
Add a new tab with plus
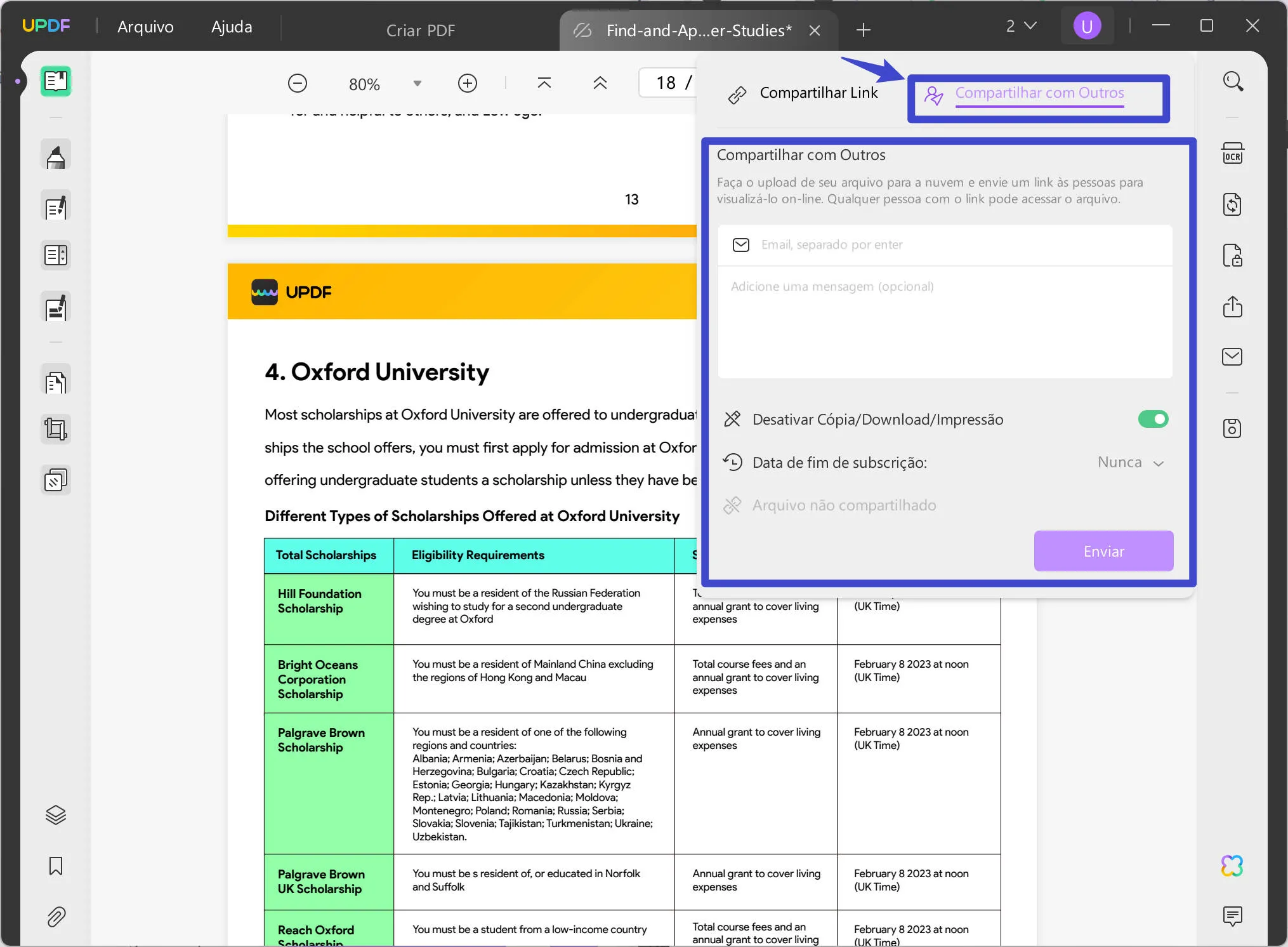tap(863, 30)
